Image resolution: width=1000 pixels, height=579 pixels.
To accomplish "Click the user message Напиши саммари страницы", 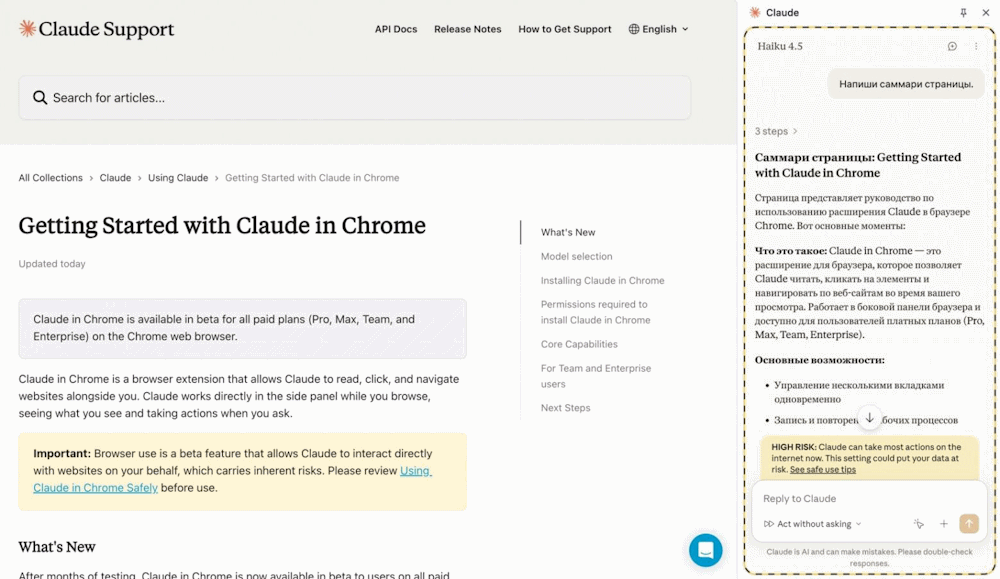I will coord(906,84).
